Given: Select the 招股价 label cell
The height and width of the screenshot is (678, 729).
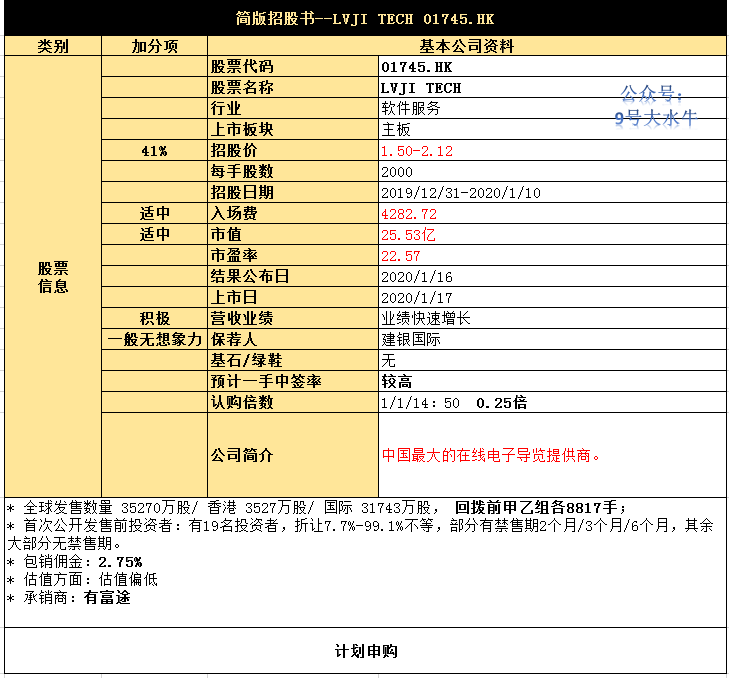Looking at the screenshot, I should pyautogui.click(x=293, y=151).
